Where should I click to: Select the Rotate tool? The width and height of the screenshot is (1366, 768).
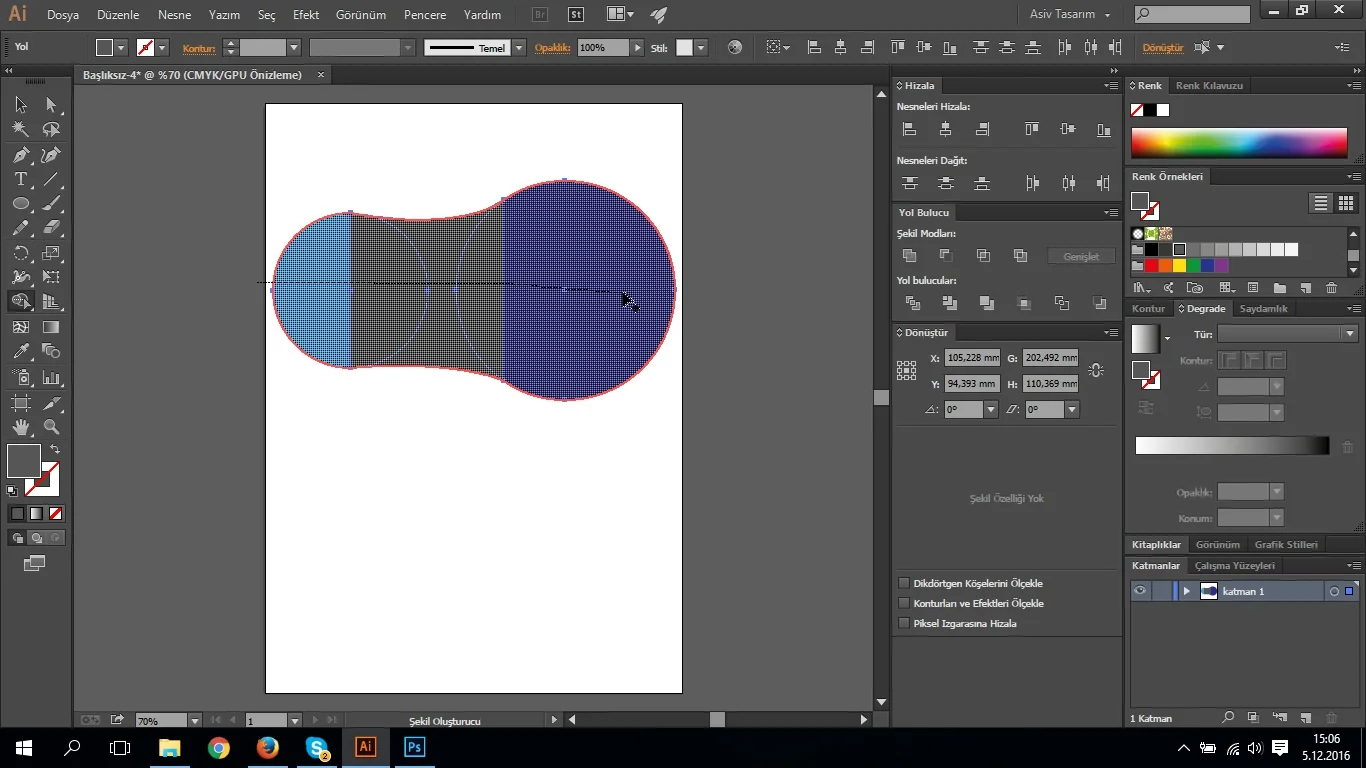coord(21,253)
